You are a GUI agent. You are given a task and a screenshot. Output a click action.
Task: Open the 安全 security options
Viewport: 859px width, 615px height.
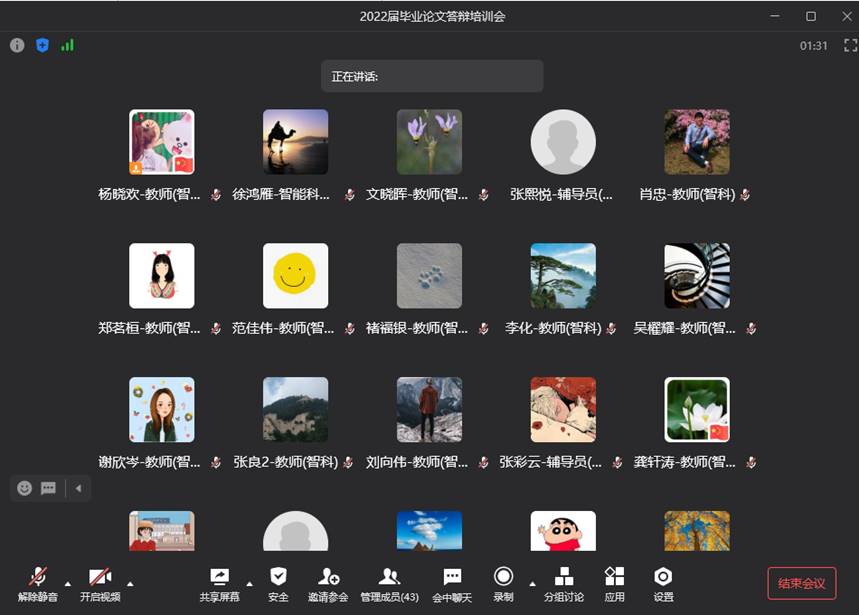278,583
